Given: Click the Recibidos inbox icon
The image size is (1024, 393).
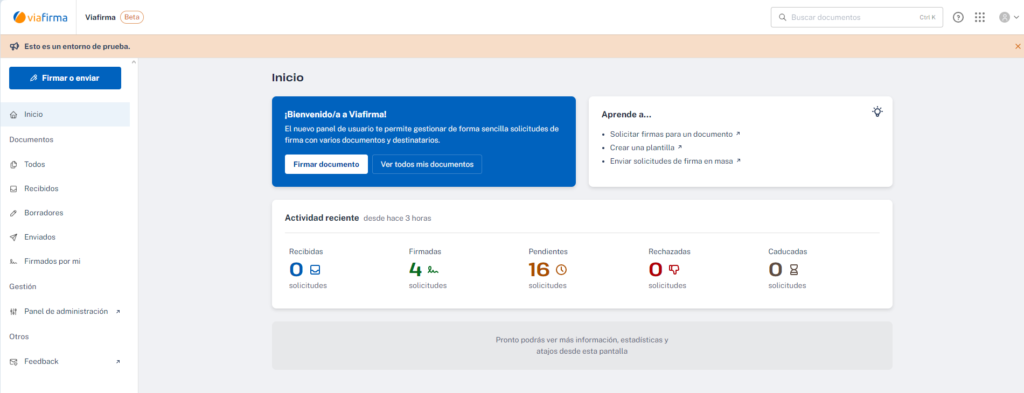Looking at the screenshot, I should pos(14,189).
